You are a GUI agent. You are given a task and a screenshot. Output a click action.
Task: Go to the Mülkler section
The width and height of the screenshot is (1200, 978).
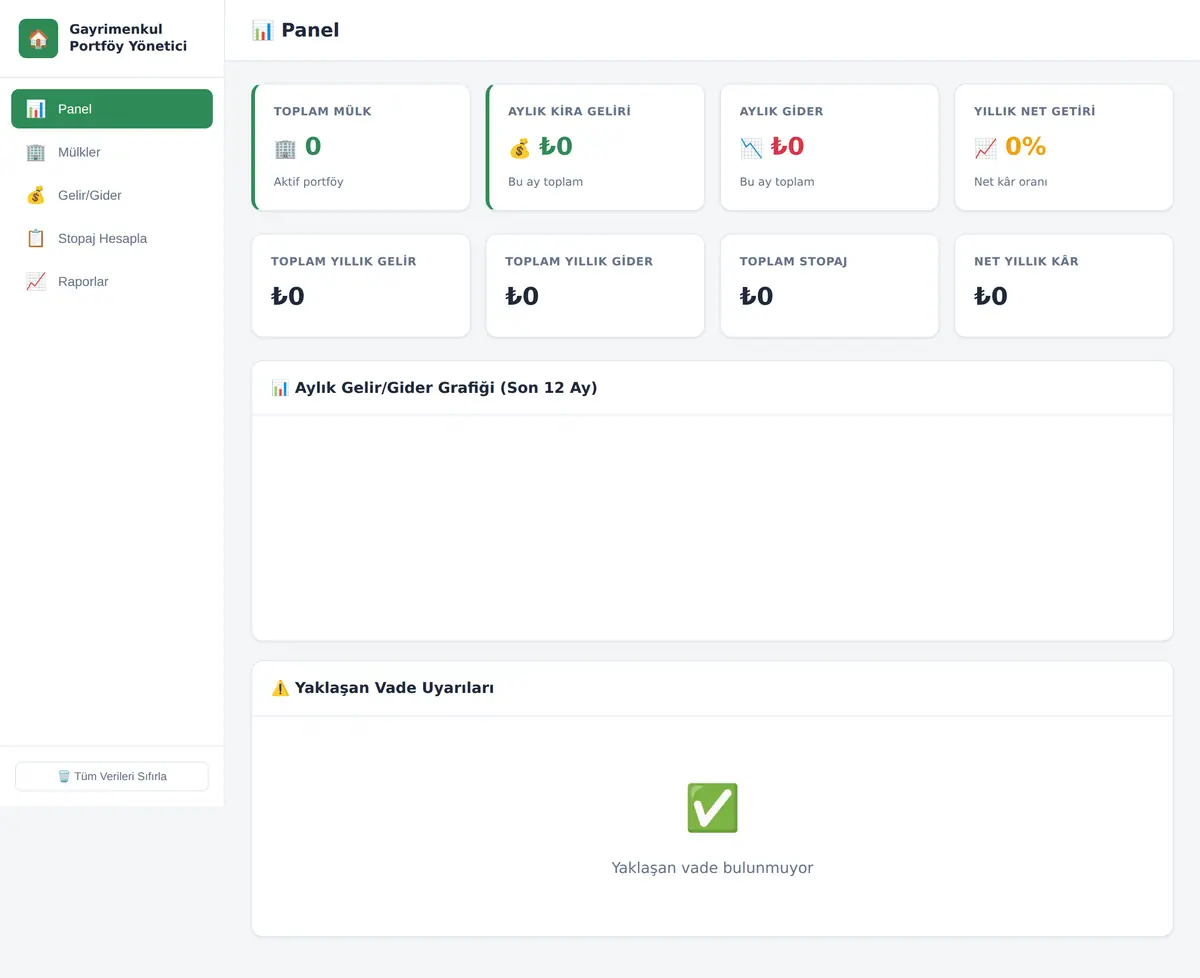pos(112,152)
